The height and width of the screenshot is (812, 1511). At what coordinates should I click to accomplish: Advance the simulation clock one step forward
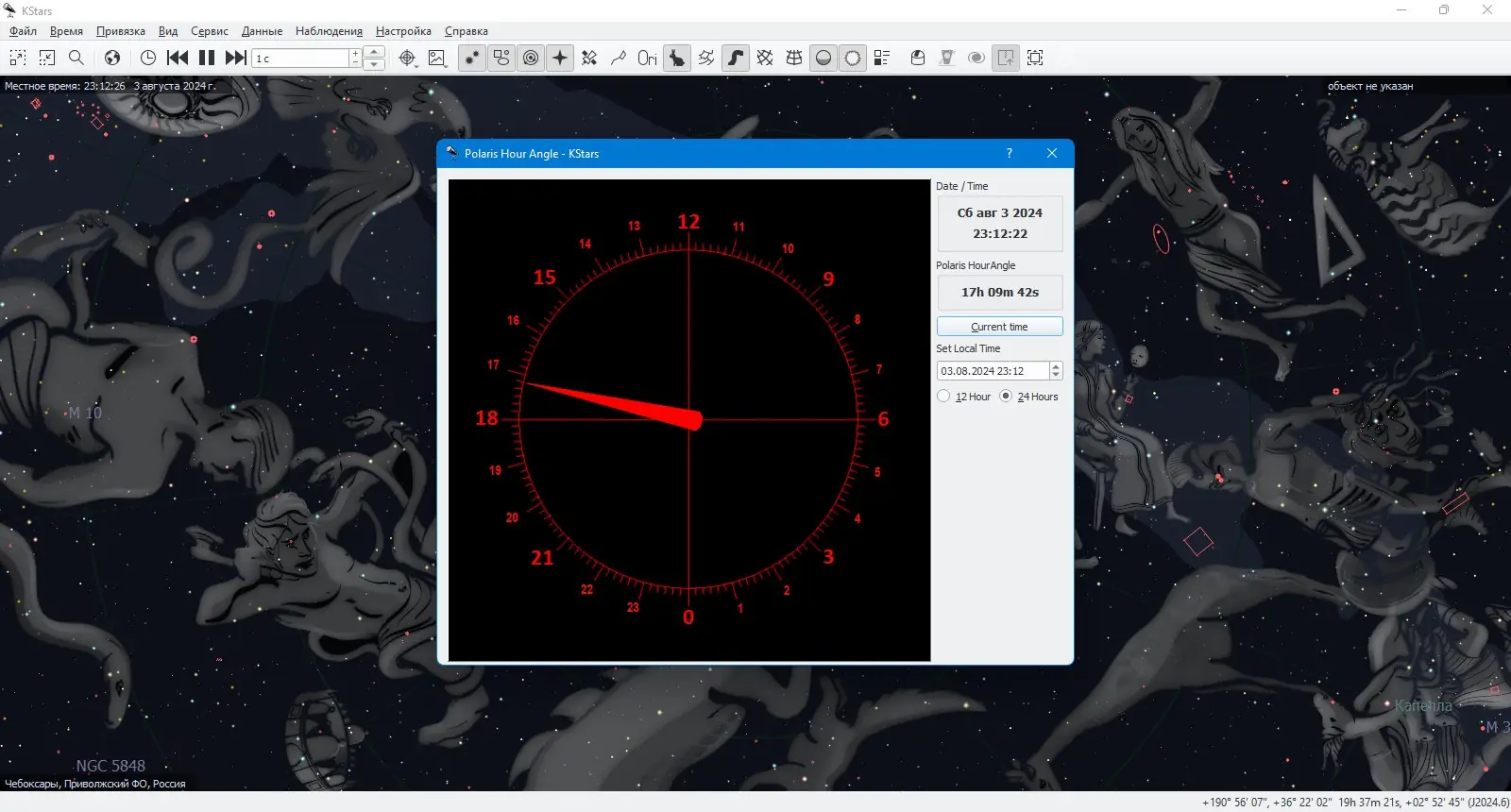[x=236, y=58]
